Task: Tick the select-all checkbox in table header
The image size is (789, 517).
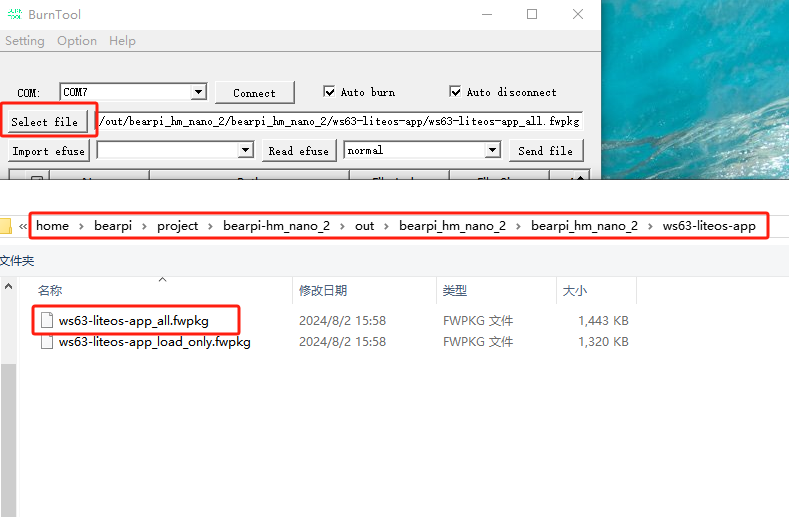Action: pos(36,179)
